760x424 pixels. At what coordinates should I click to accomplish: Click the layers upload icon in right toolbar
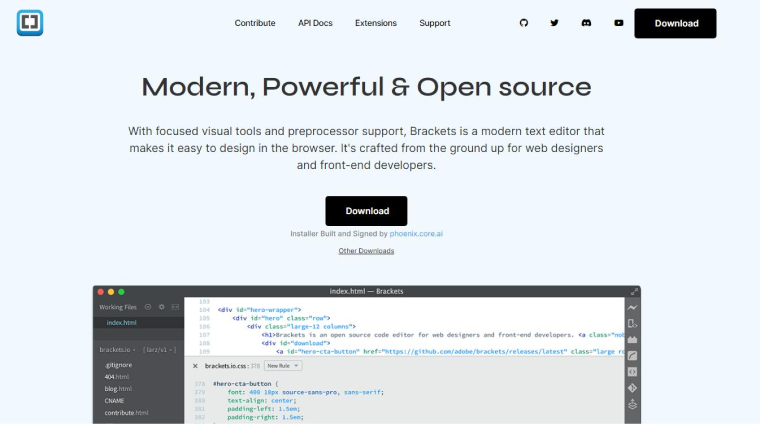coord(633,404)
